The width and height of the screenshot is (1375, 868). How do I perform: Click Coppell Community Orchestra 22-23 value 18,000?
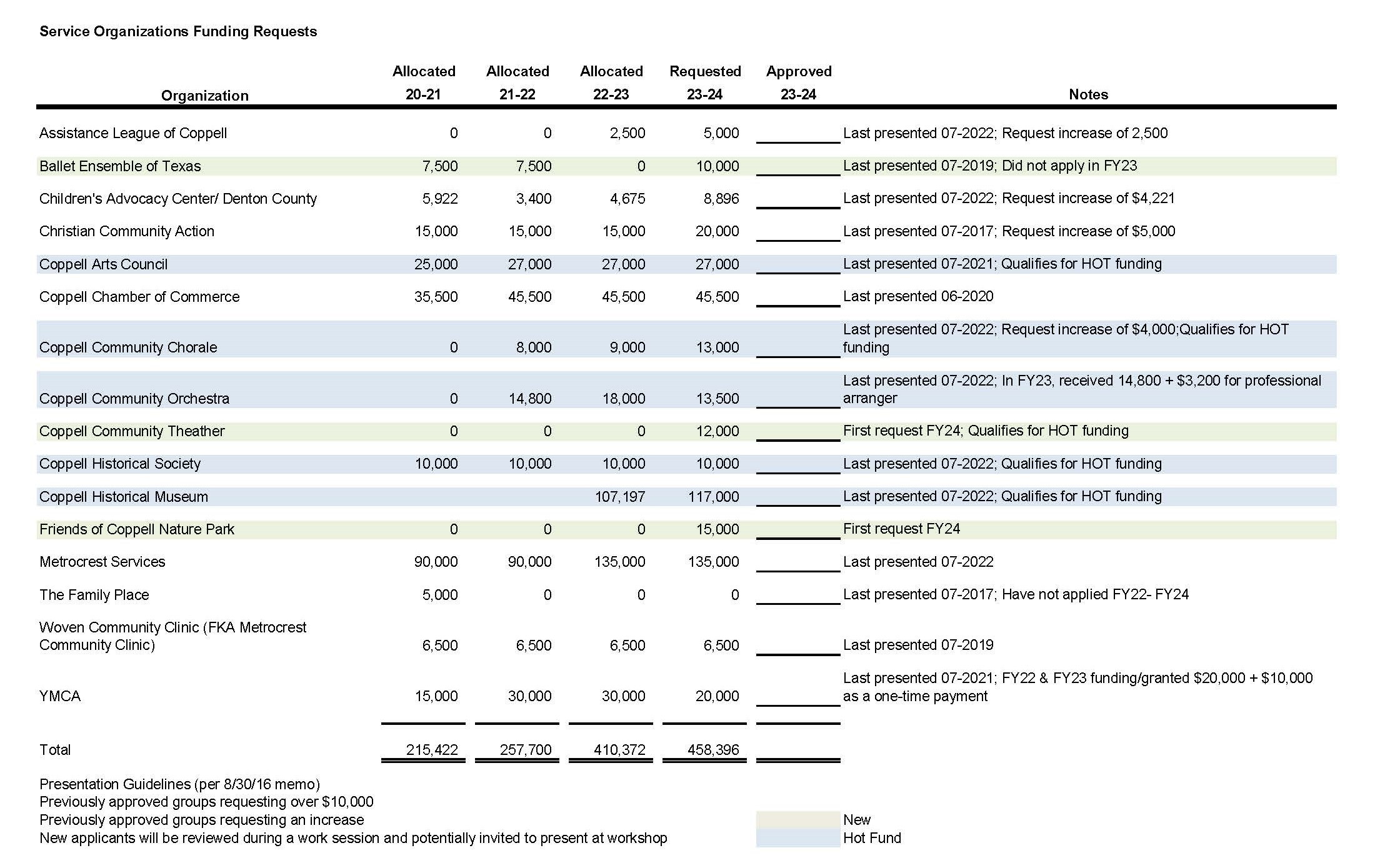pyautogui.click(x=624, y=399)
